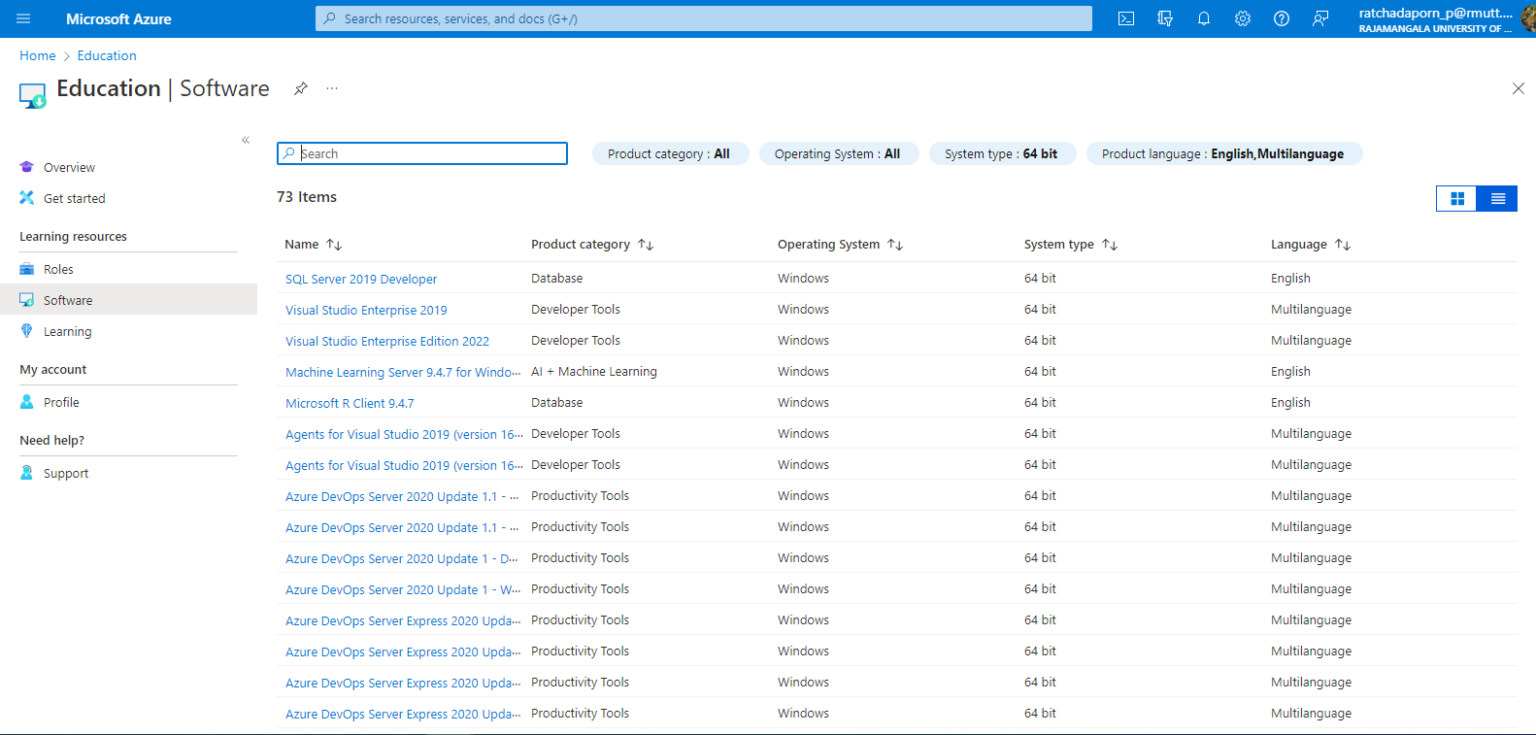Open Product category filter
This screenshot has width=1536, height=735.
tap(670, 154)
